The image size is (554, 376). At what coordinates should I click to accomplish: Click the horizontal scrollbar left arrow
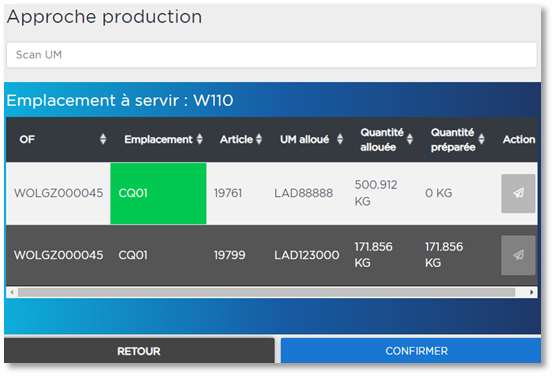(x=12, y=292)
